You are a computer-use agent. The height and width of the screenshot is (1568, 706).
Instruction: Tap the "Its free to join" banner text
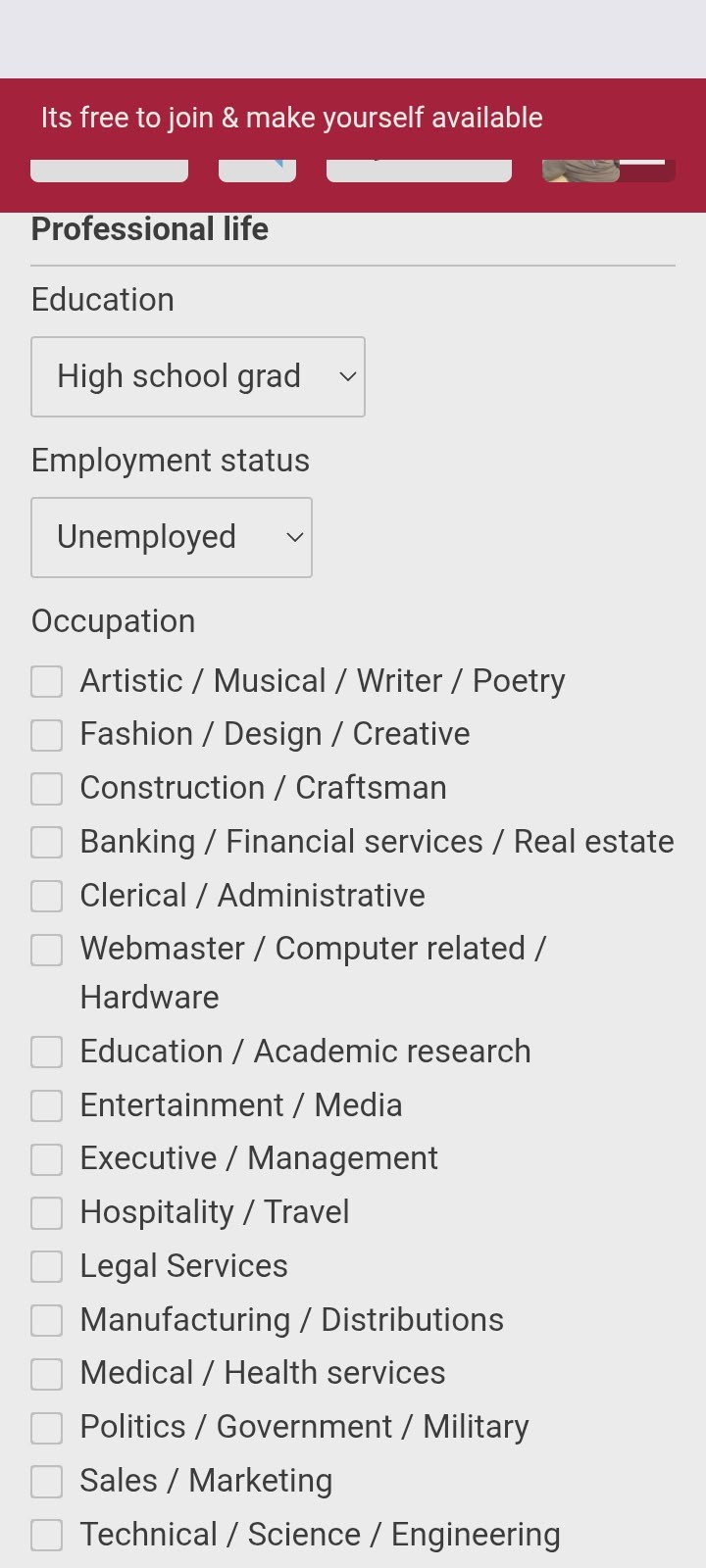[291, 118]
